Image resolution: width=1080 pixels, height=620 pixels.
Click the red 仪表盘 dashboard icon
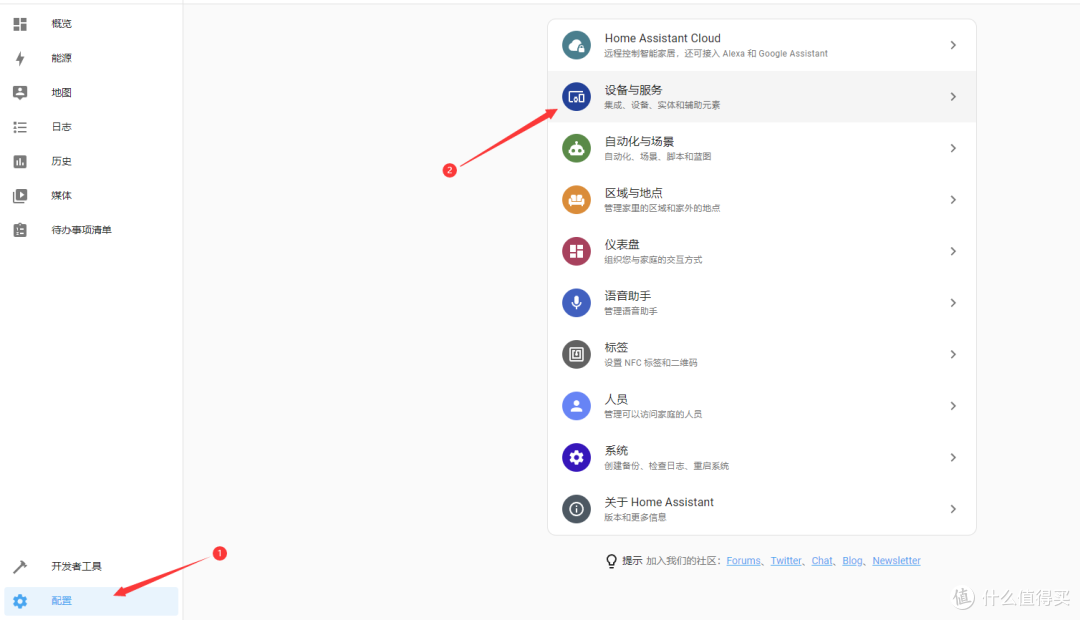[577, 251]
